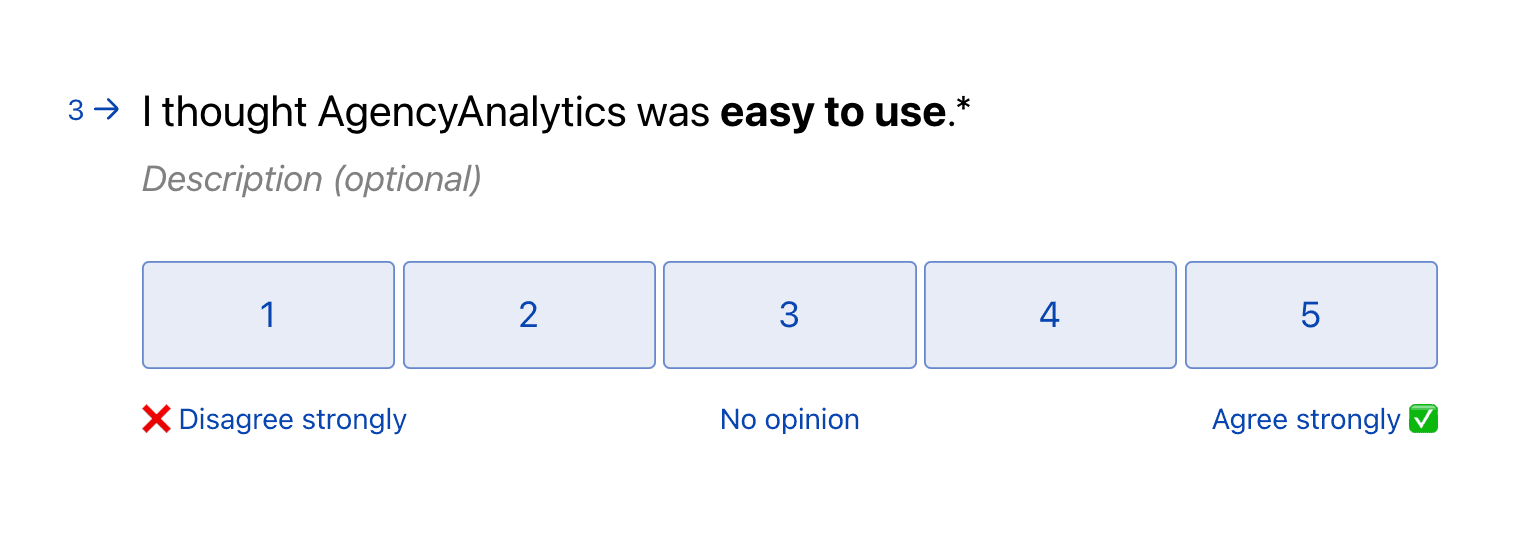The width and height of the screenshot is (1530, 554).
Task: Click the green checkmark emoji icon
Action: pyautogui.click(x=1422, y=420)
